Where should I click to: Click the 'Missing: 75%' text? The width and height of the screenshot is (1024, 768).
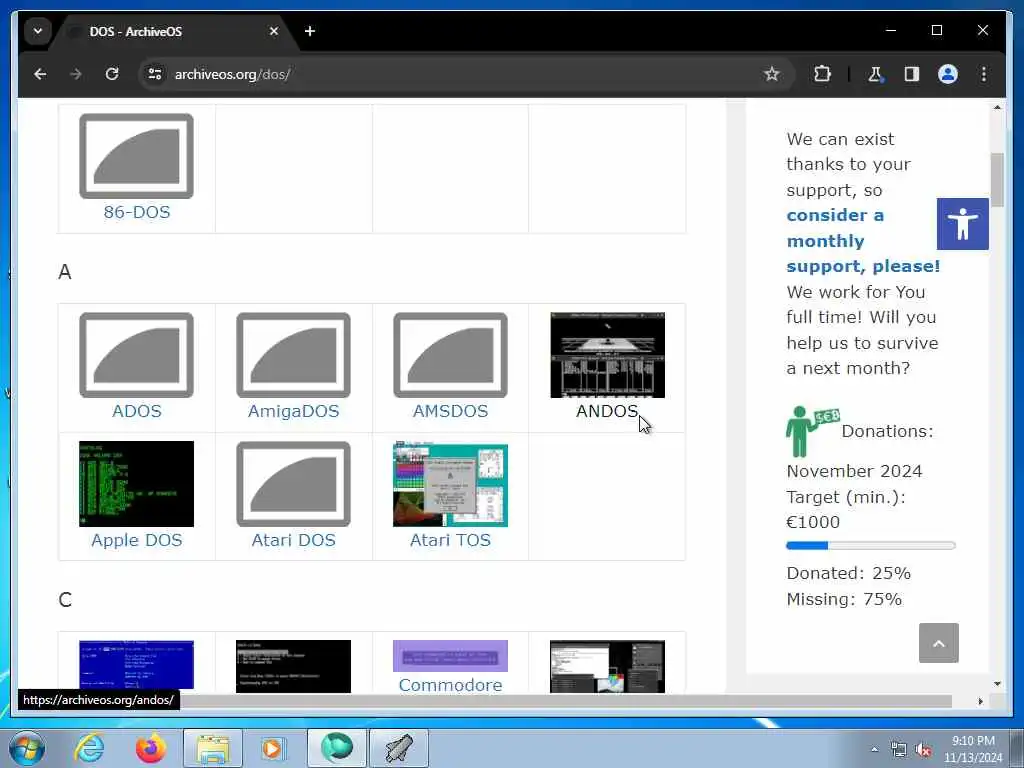[844, 600]
